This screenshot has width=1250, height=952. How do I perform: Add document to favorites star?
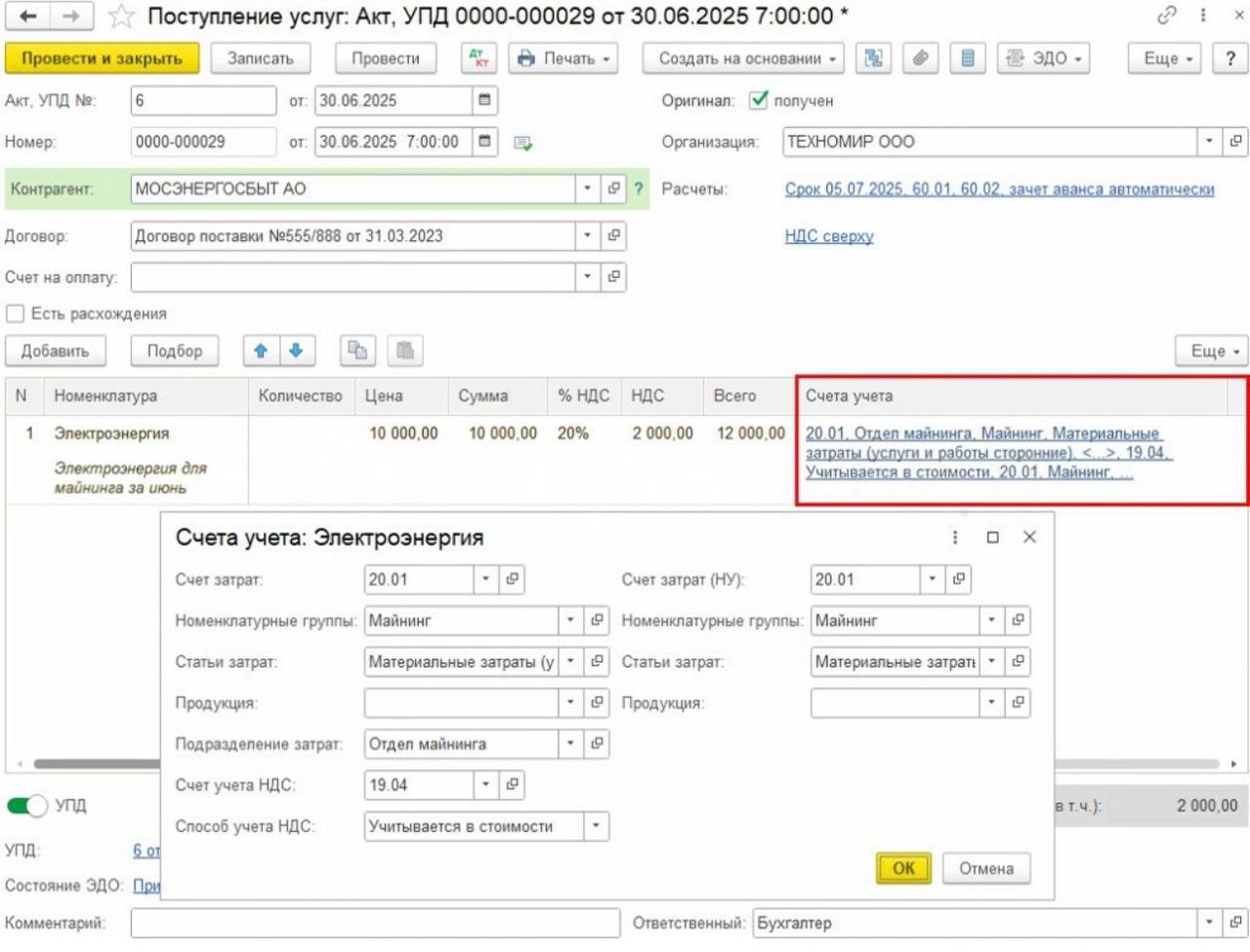coord(121,17)
